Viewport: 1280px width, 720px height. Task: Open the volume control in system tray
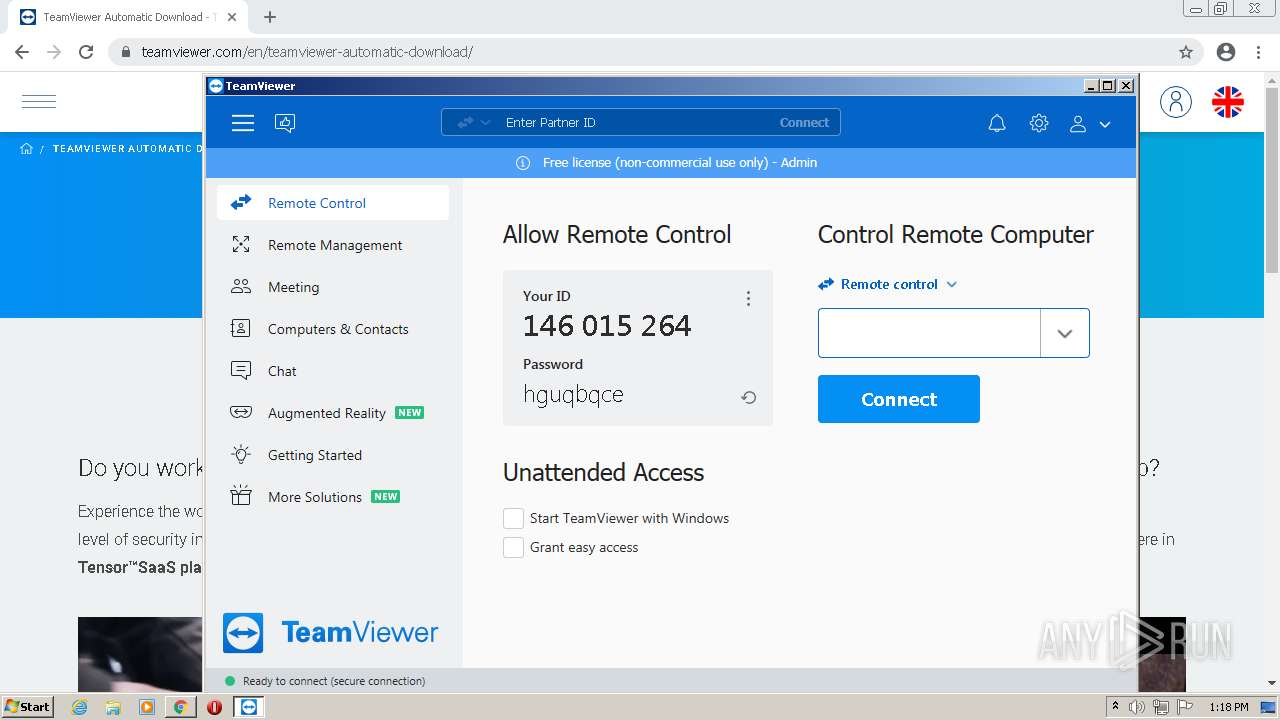pyautogui.click(x=1137, y=707)
